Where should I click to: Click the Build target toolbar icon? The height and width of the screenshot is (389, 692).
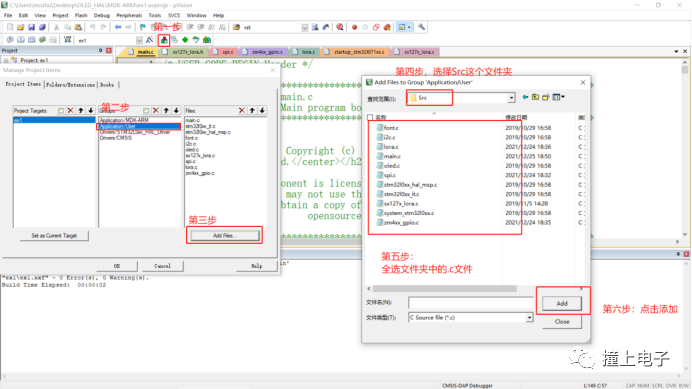coord(20,40)
